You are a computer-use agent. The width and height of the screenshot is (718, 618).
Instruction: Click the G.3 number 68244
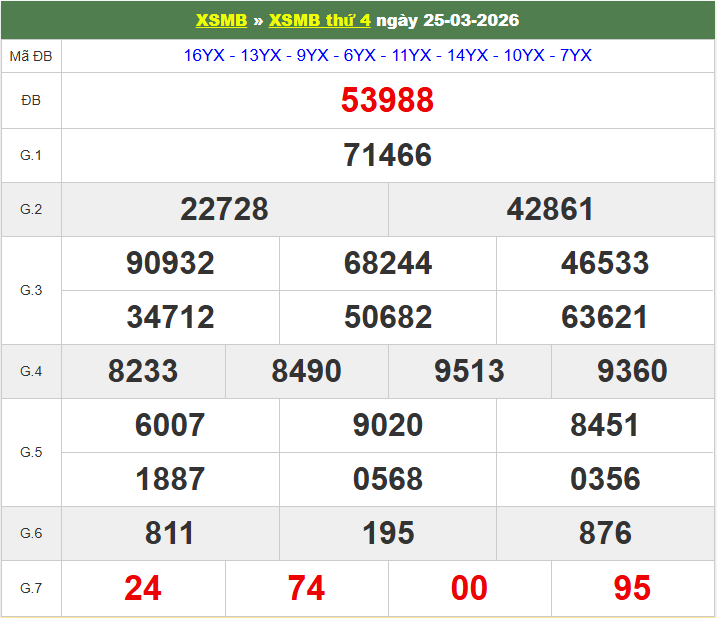coord(387,263)
